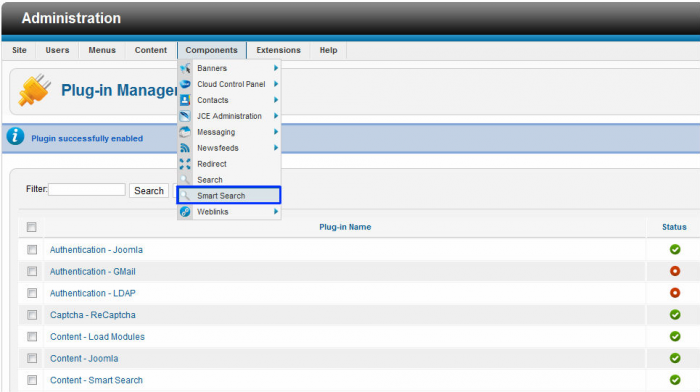700x392 pixels.
Task: Click the Banners icon in Components menu
Action: pos(185,68)
